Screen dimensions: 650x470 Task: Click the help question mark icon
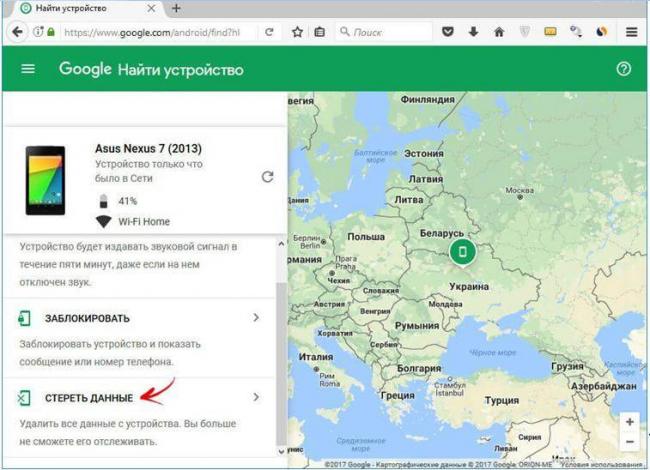624,69
